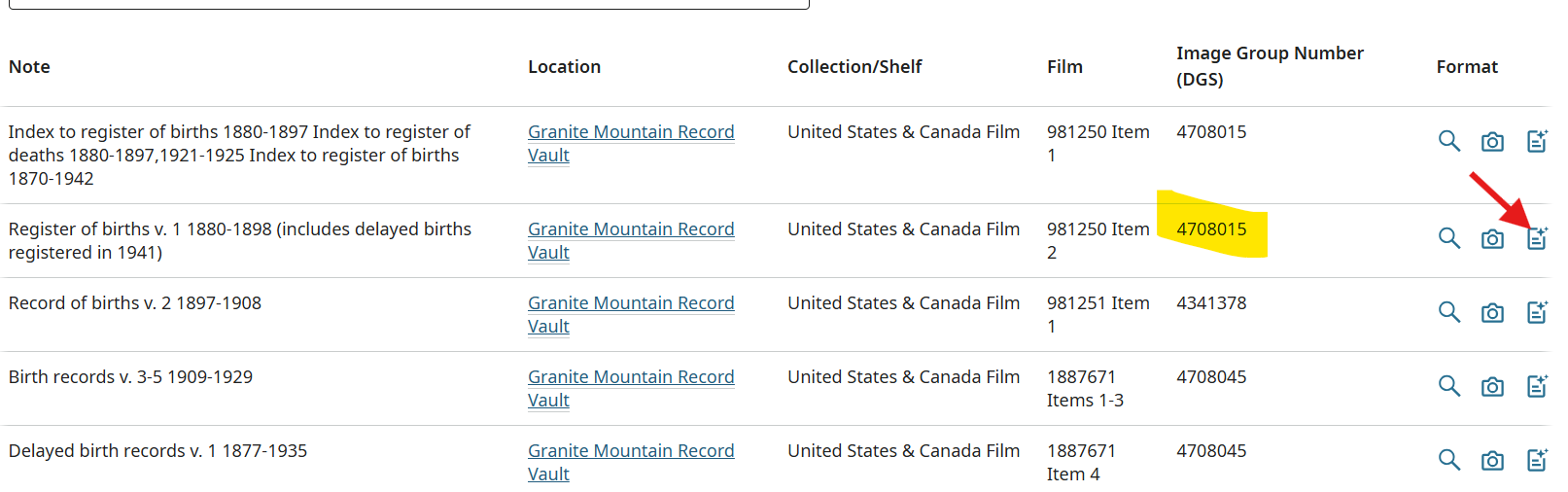Screen dimensions: 1568x492
Task: Click document icon for Delayed birth records row
Action: coord(1537,460)
